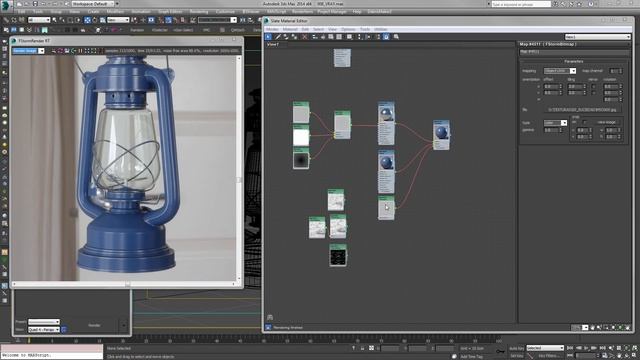Click Select and Move tool in main toolbar
Screen dimensions: 640x360
click(87, 20)
